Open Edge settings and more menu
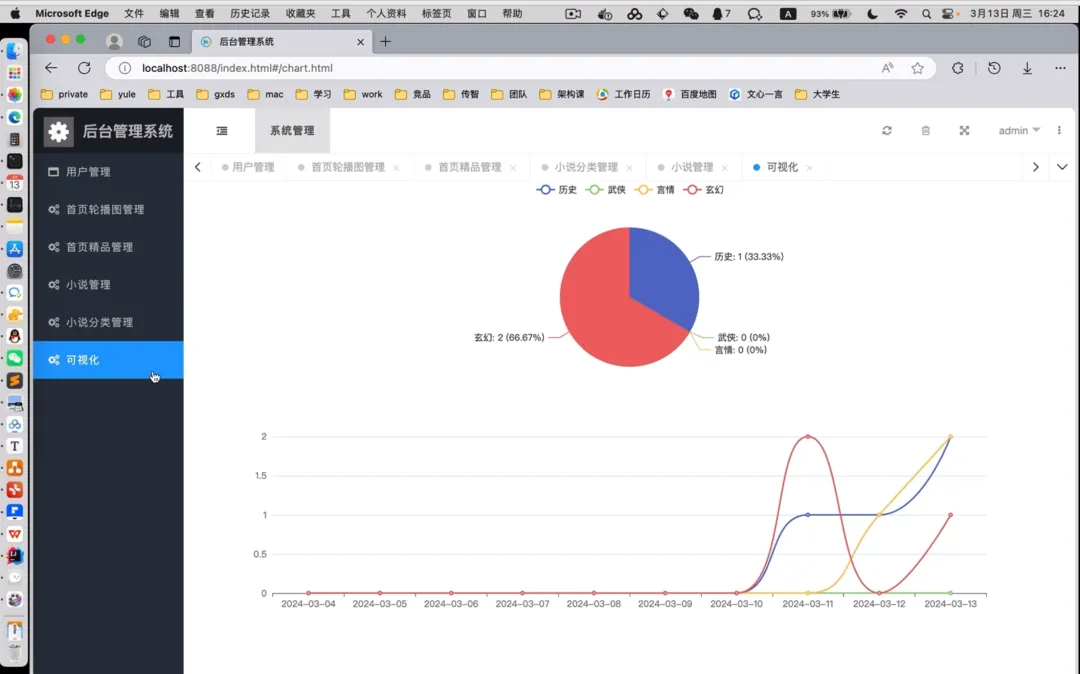The image size is (1080, 674). [1060, 67]
